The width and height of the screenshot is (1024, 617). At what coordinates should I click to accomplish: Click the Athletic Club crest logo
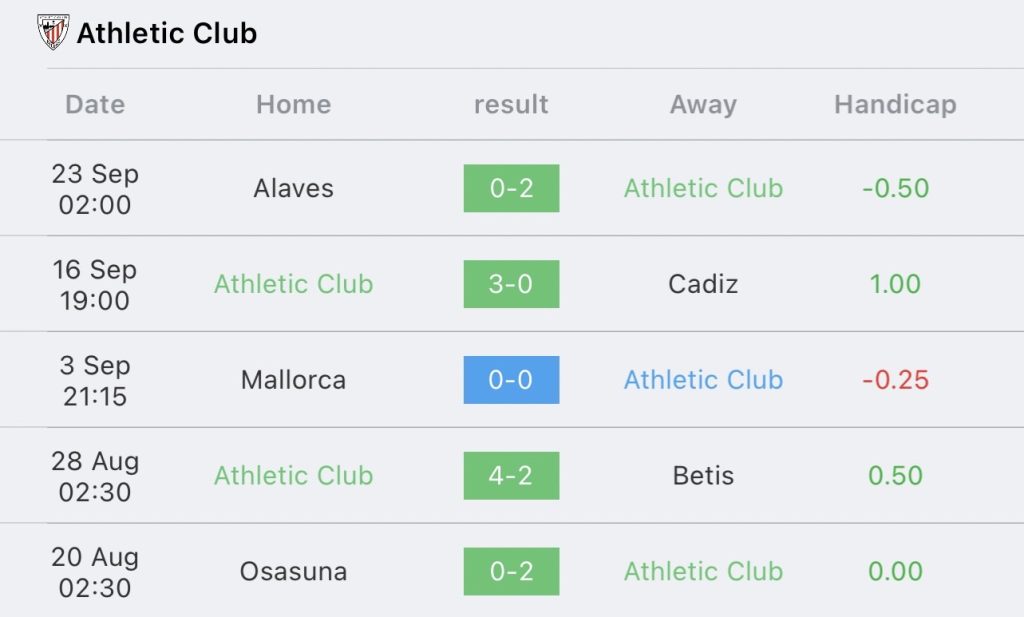point(53,32)
